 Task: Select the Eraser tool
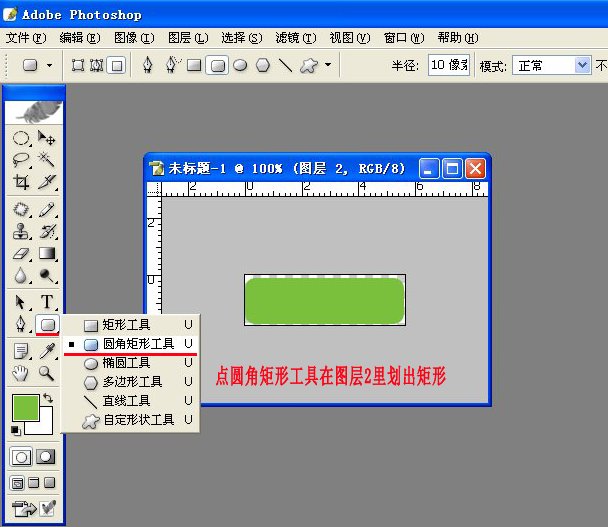point(21,254)
